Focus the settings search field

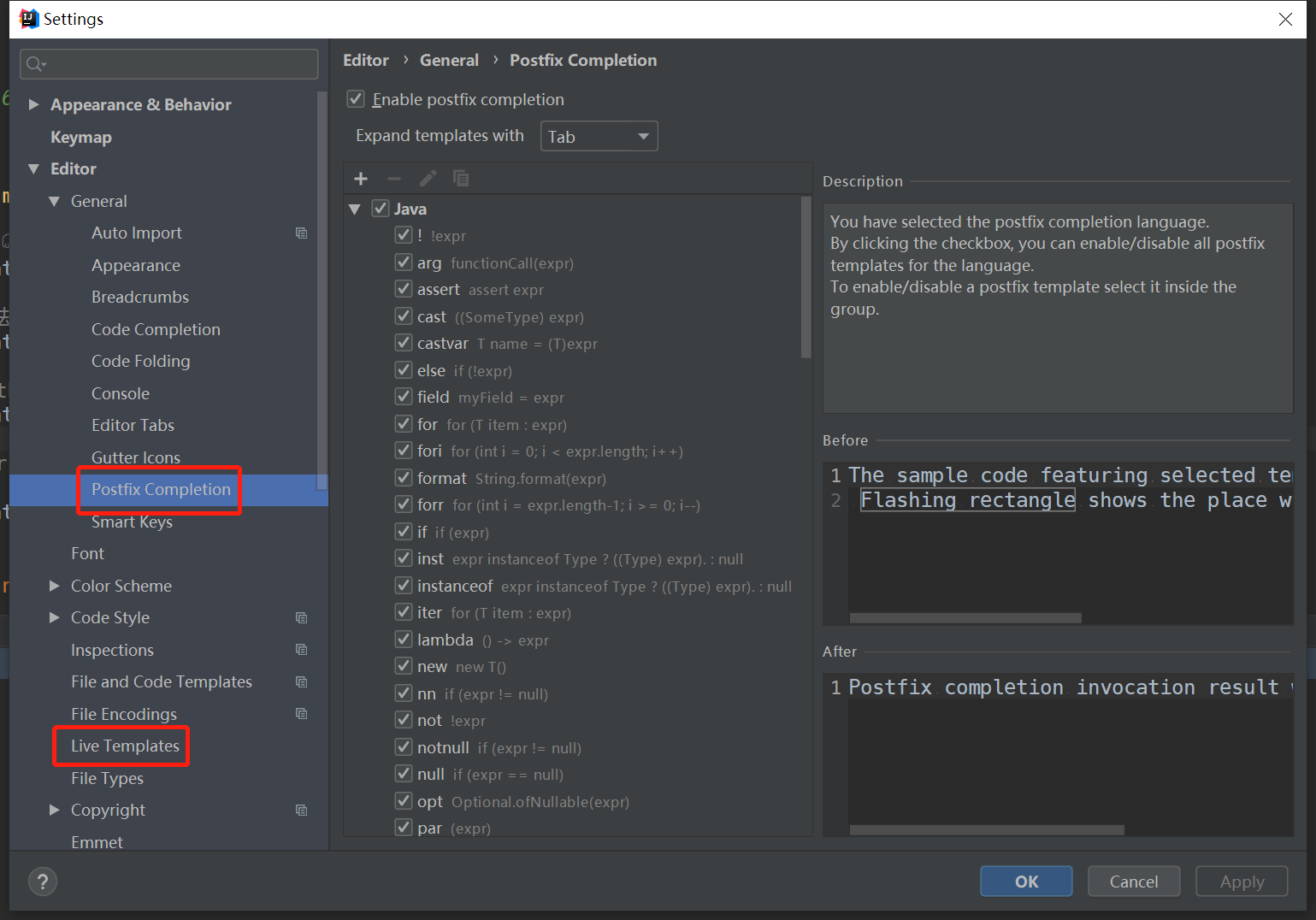pyautogui.click(x=168, y=64)
